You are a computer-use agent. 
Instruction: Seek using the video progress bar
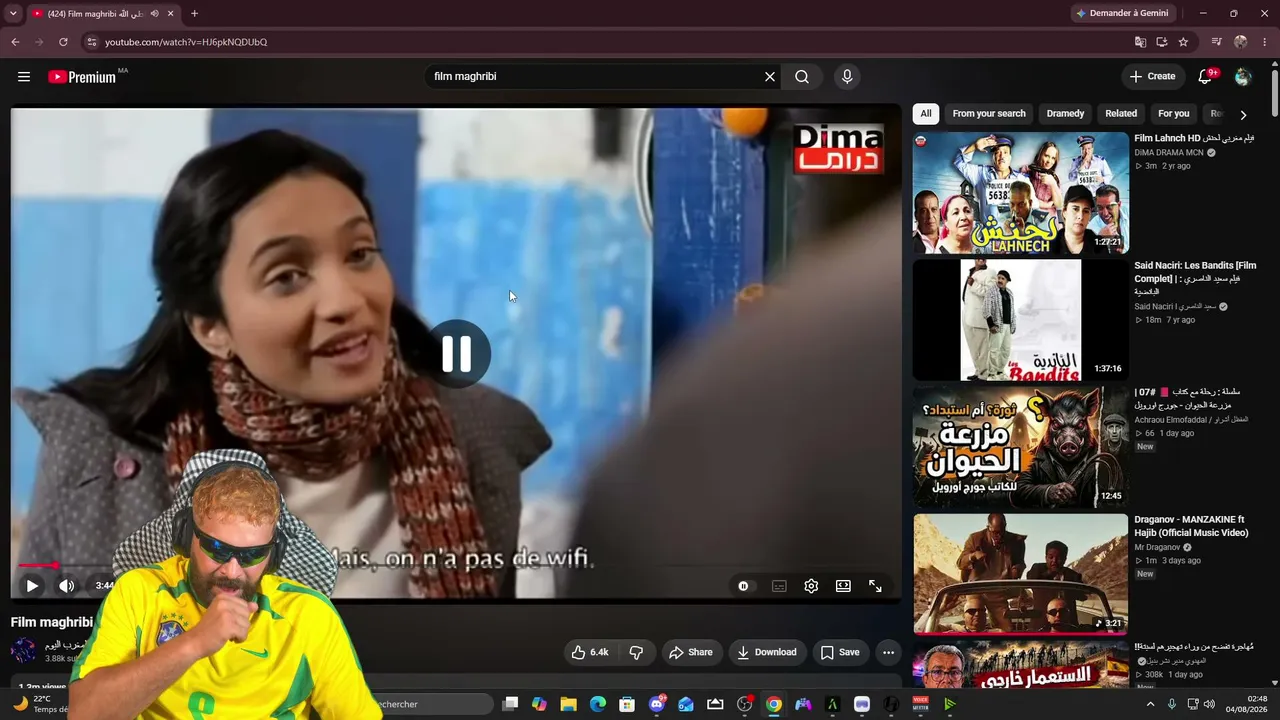click(x=456, y=566)
